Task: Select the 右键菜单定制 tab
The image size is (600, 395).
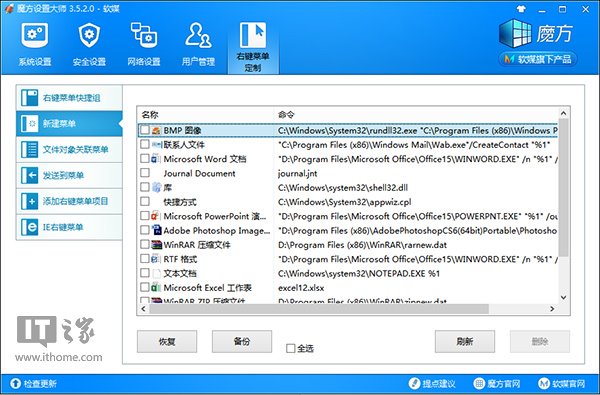Action: [253, 47]
